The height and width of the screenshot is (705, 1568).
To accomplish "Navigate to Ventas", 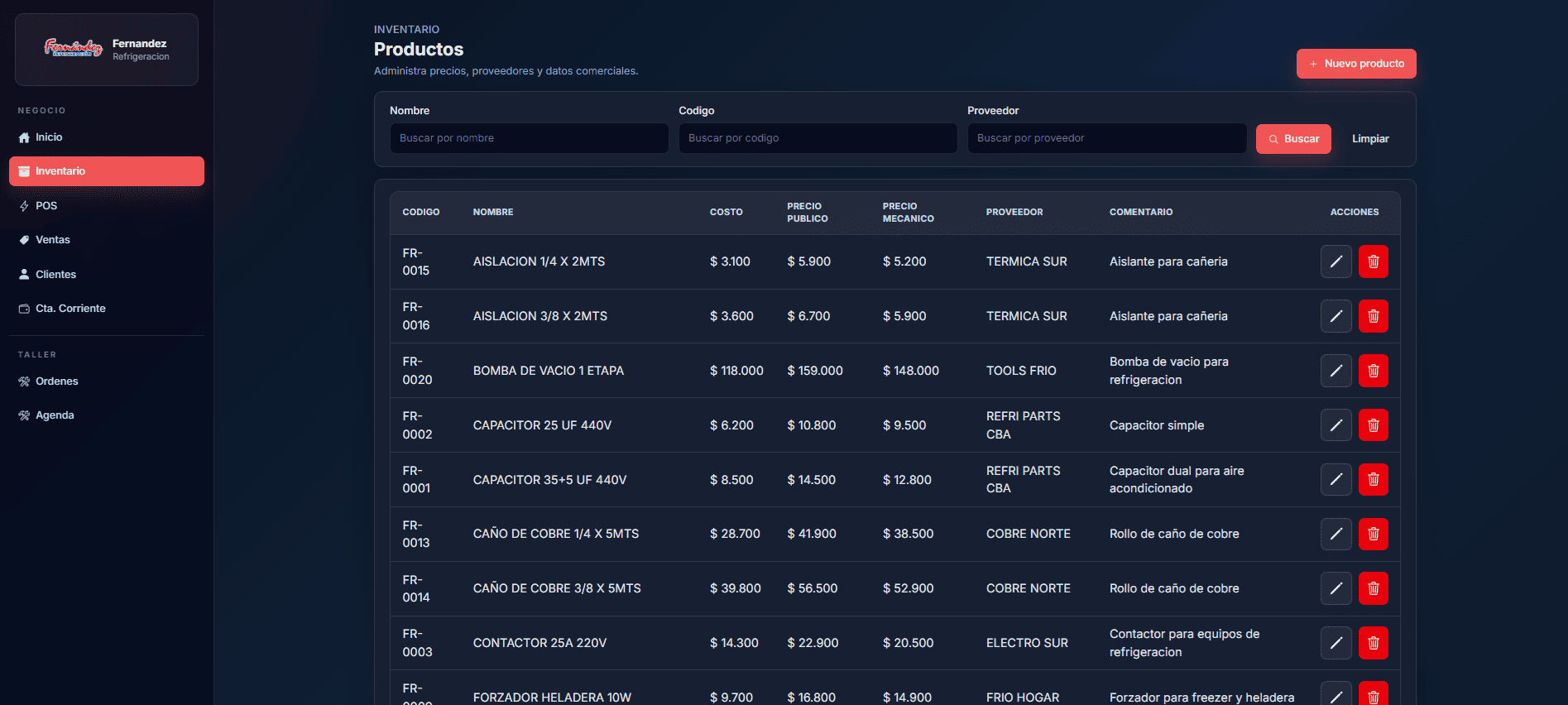I will (107, 240).
